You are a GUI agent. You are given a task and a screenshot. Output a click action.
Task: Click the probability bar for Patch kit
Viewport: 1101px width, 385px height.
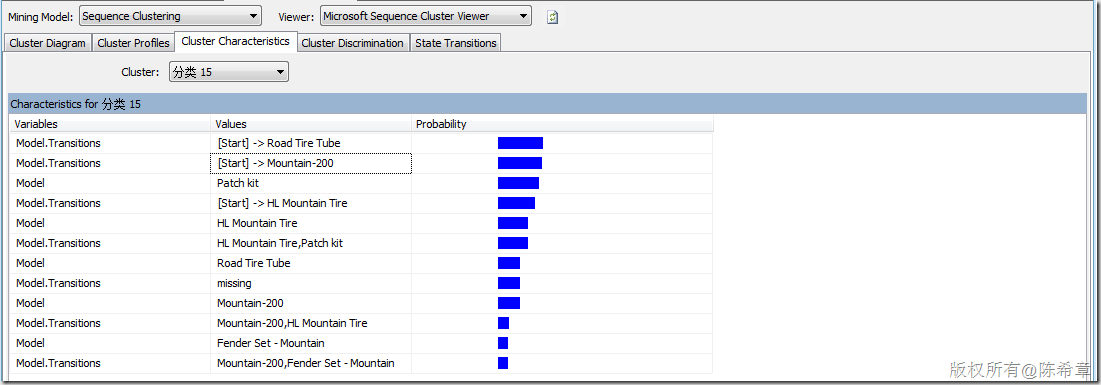tap(518, 183)
